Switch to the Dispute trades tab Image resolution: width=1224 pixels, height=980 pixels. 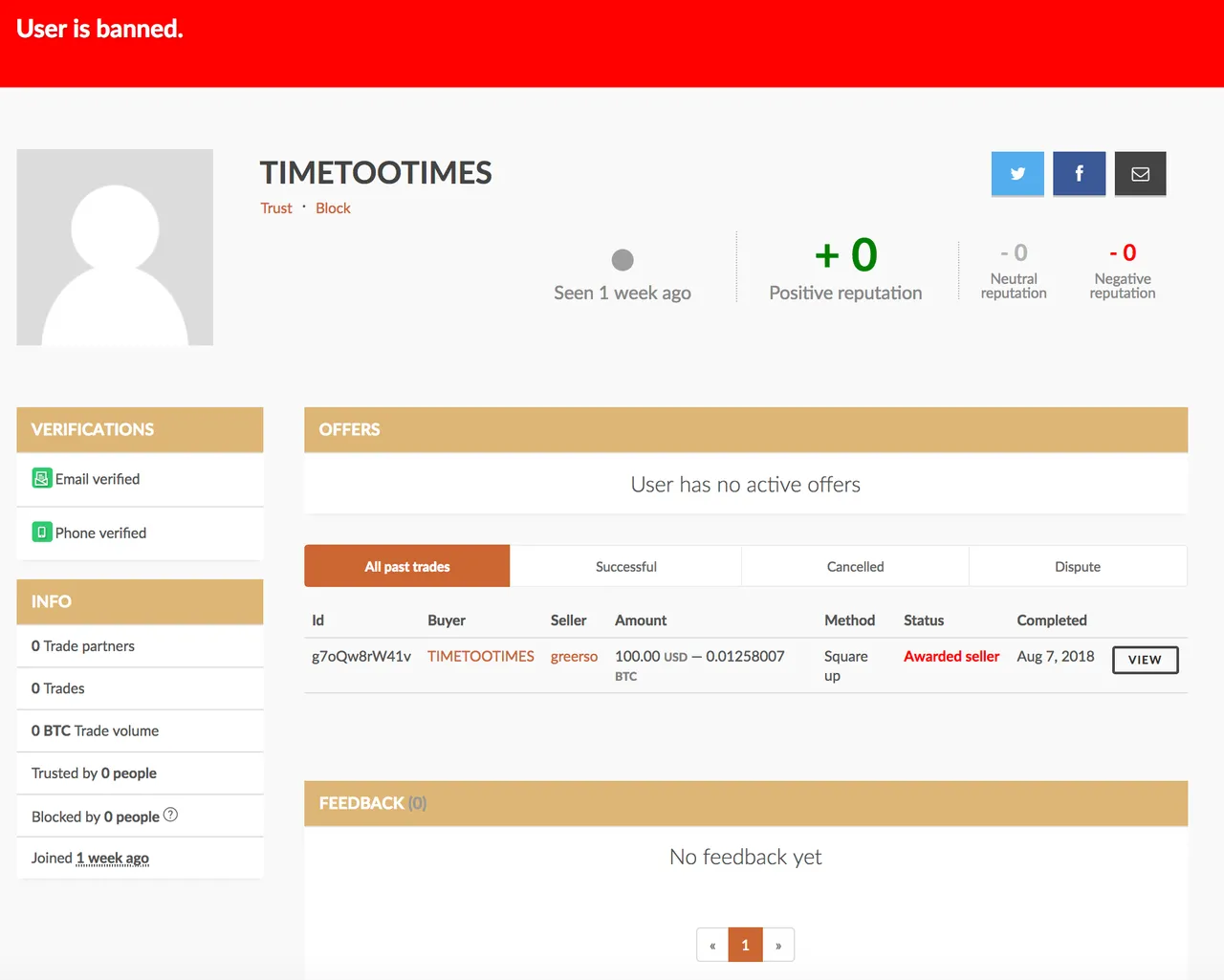tap(1078, 566)
